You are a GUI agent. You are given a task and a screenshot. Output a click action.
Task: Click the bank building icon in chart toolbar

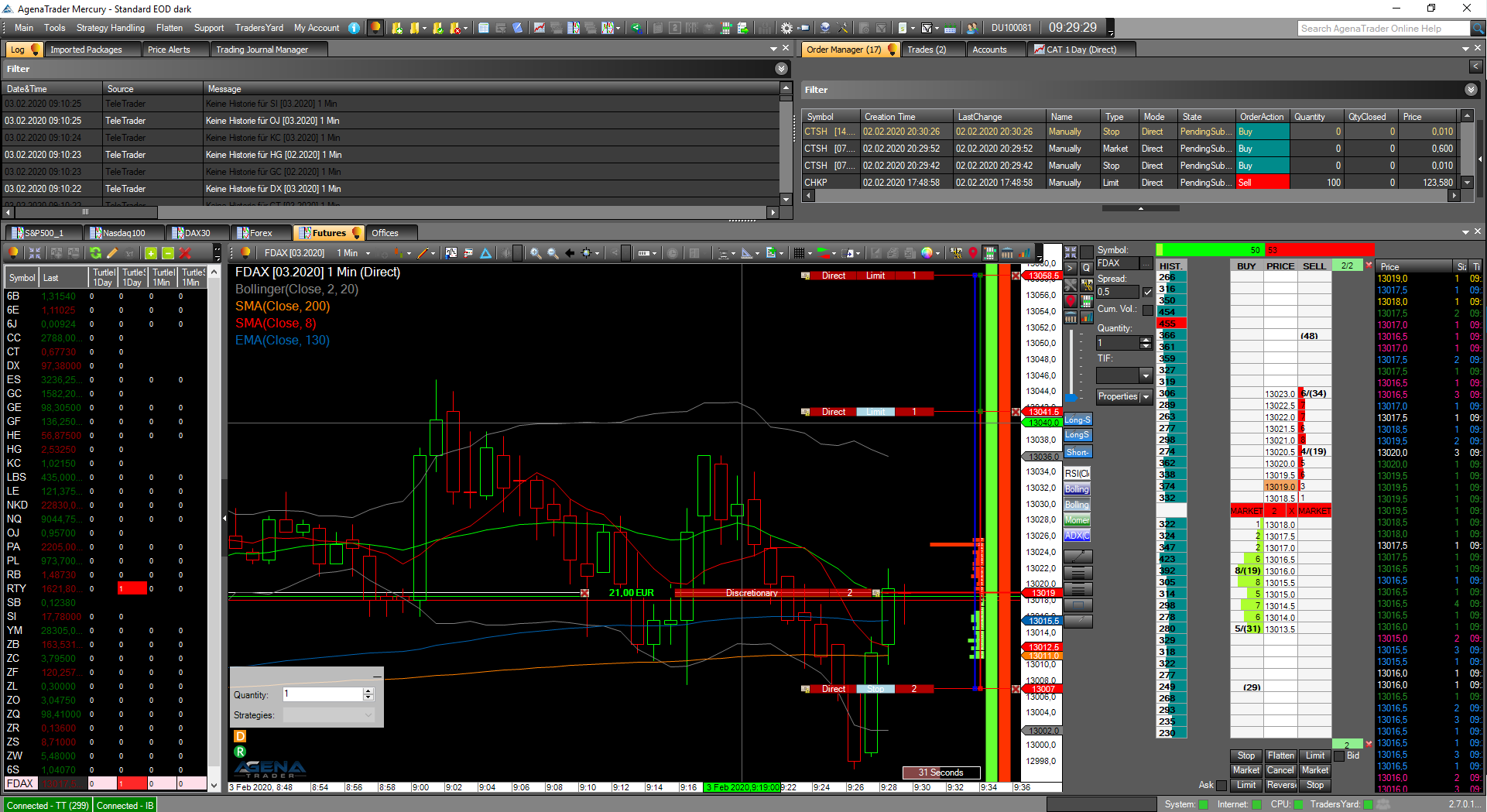[1007, 253]
